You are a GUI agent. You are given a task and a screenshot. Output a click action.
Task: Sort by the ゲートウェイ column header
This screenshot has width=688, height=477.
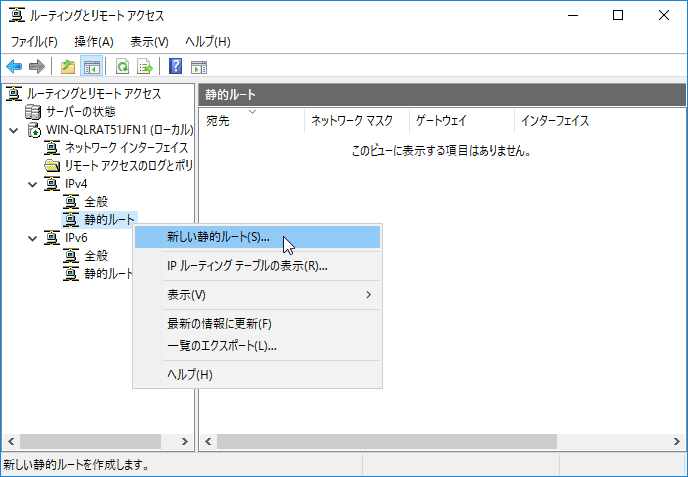point(462,120)
